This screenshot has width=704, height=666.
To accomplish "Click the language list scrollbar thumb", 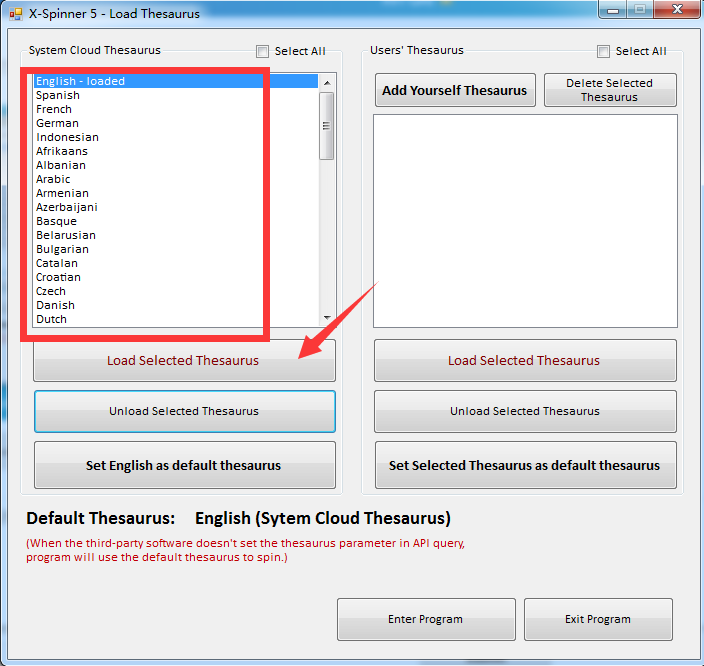I will coord(326,125).
